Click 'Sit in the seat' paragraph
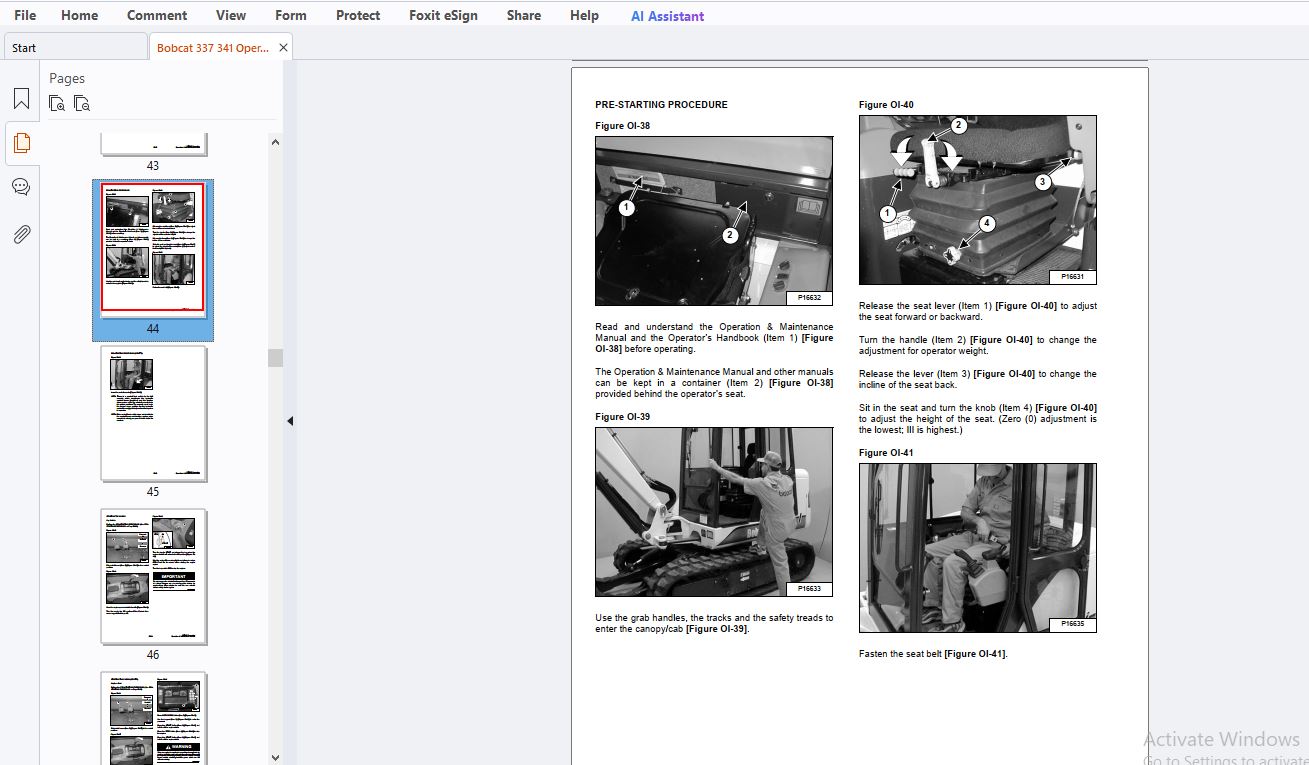 (978, 419)
